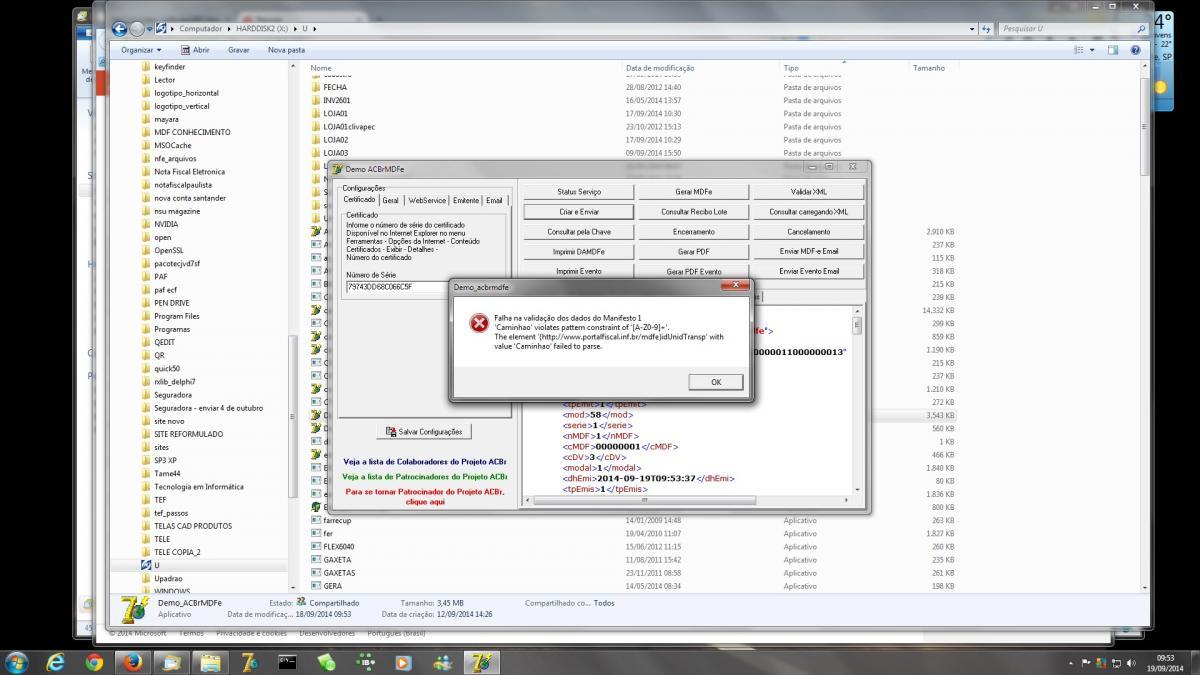Image resolution: width=1200 pixels, height=675 pixels.
Task: Open the Organizar dropdown menu
Action: (x=140, y=49)
